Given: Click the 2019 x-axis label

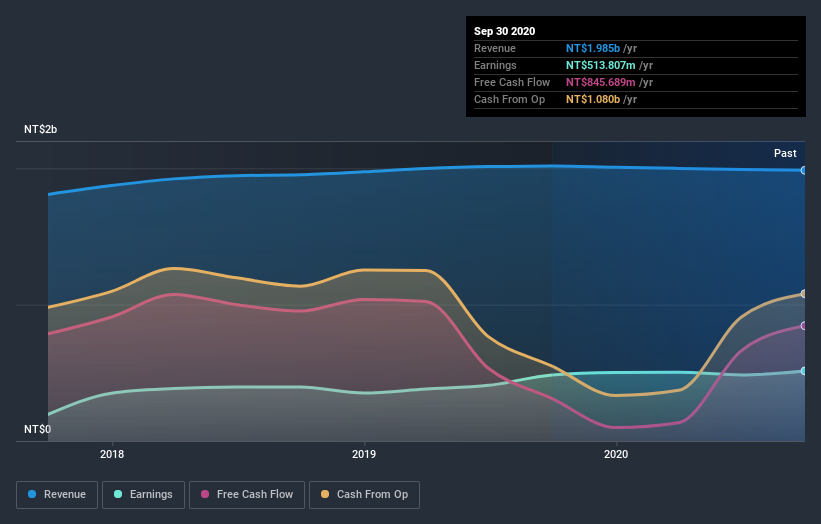Looking at the screenshot, I should coord(364,454).
